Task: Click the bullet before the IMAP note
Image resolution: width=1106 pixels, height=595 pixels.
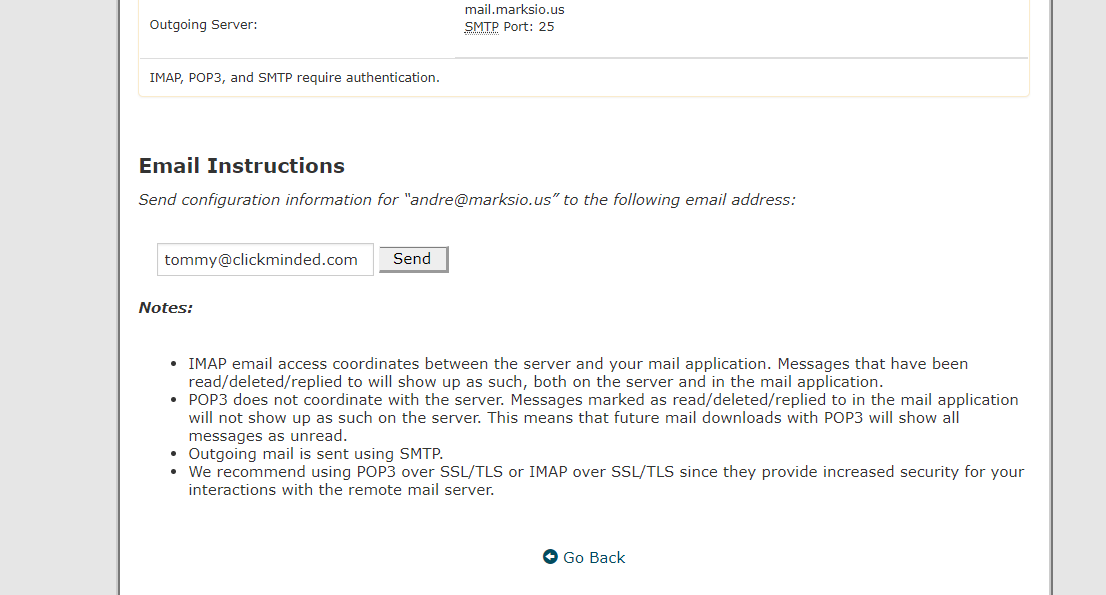Action: (176, 364)
